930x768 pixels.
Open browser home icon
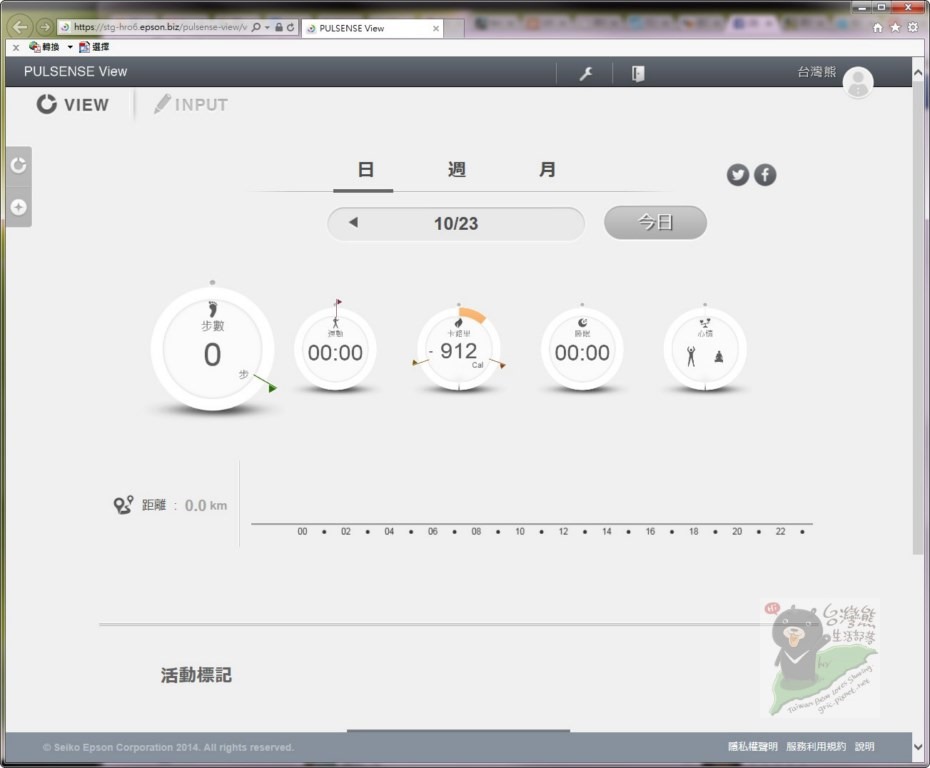pos(878,27)
